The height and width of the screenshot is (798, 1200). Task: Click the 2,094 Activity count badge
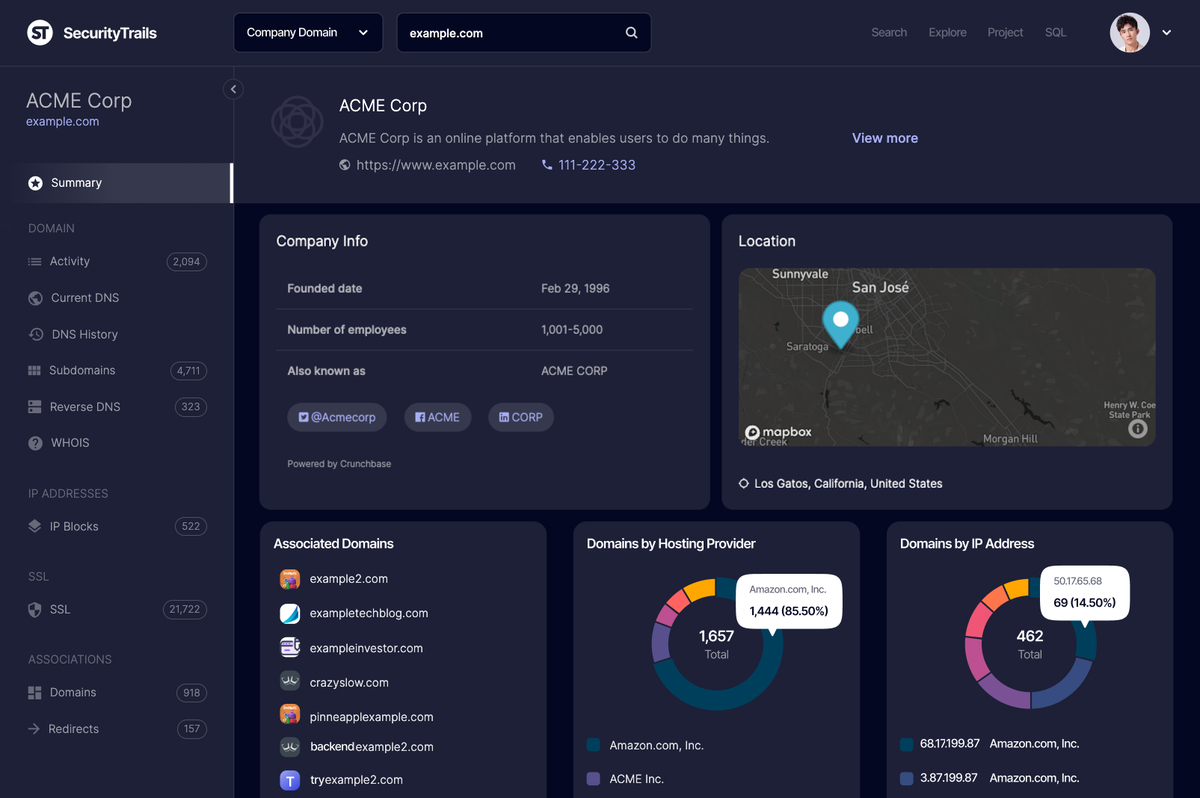click(187, 262)
